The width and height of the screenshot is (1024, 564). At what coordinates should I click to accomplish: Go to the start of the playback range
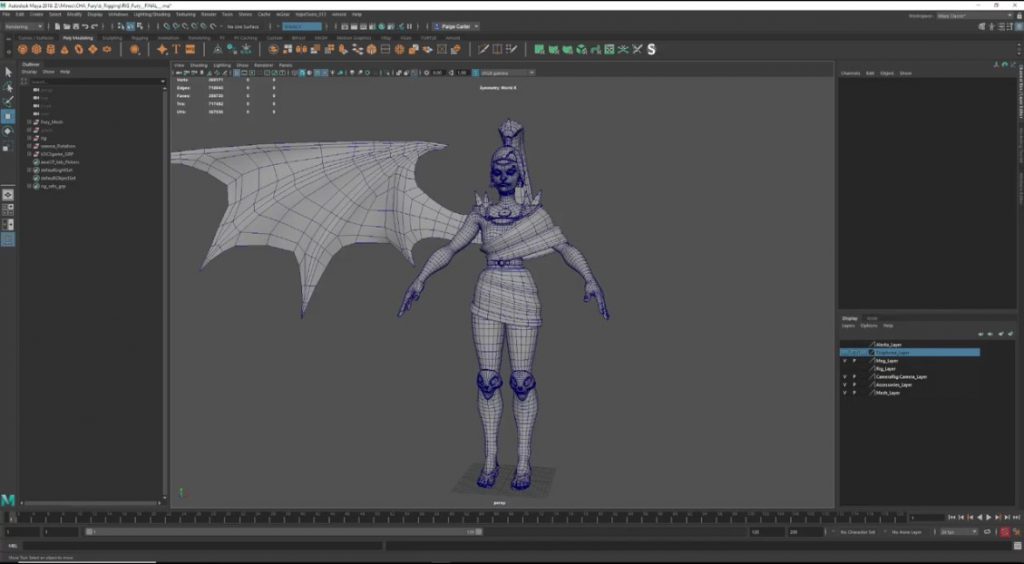click(x=952, y=517)
